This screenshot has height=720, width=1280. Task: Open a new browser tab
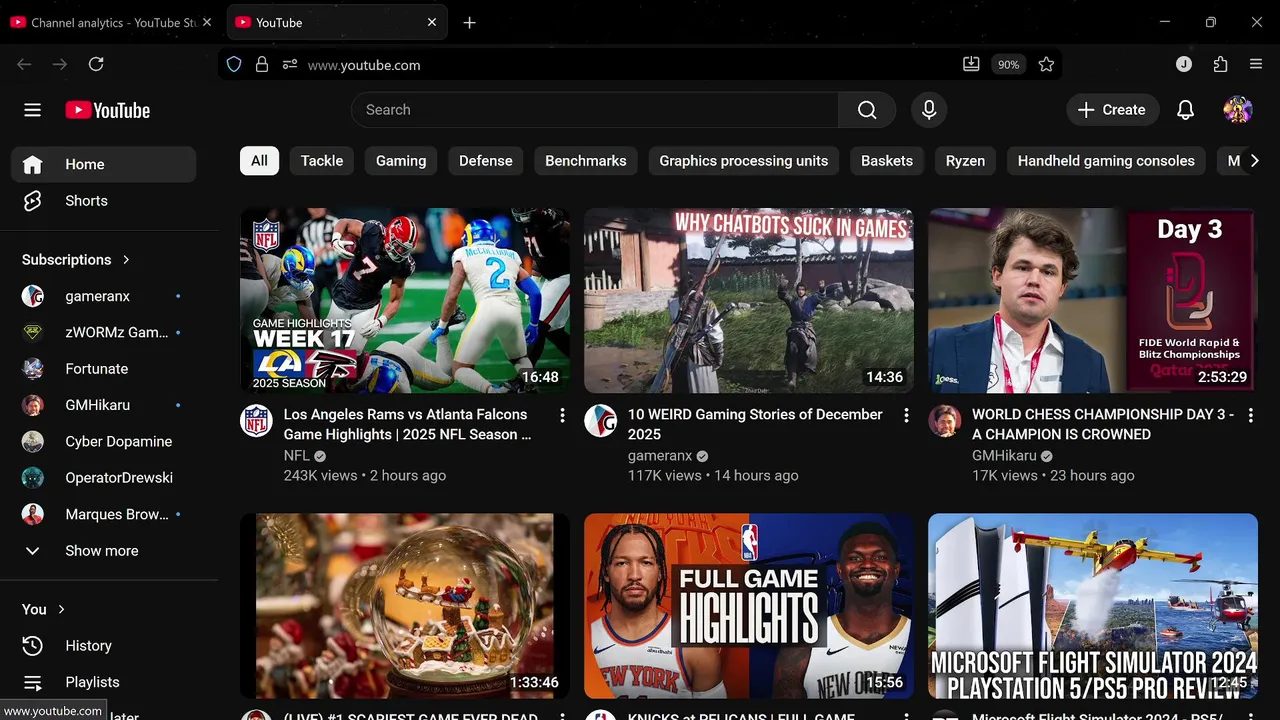coord(469,22)
